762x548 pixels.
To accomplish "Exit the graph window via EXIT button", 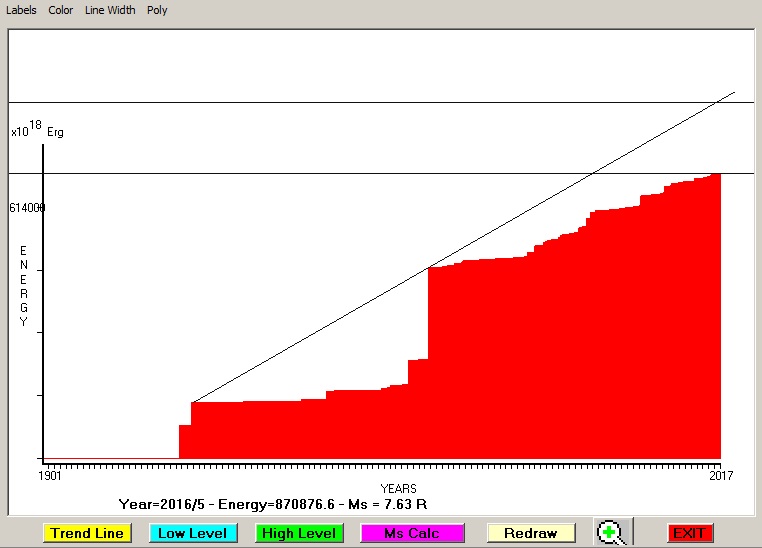I will pos(688,533).
